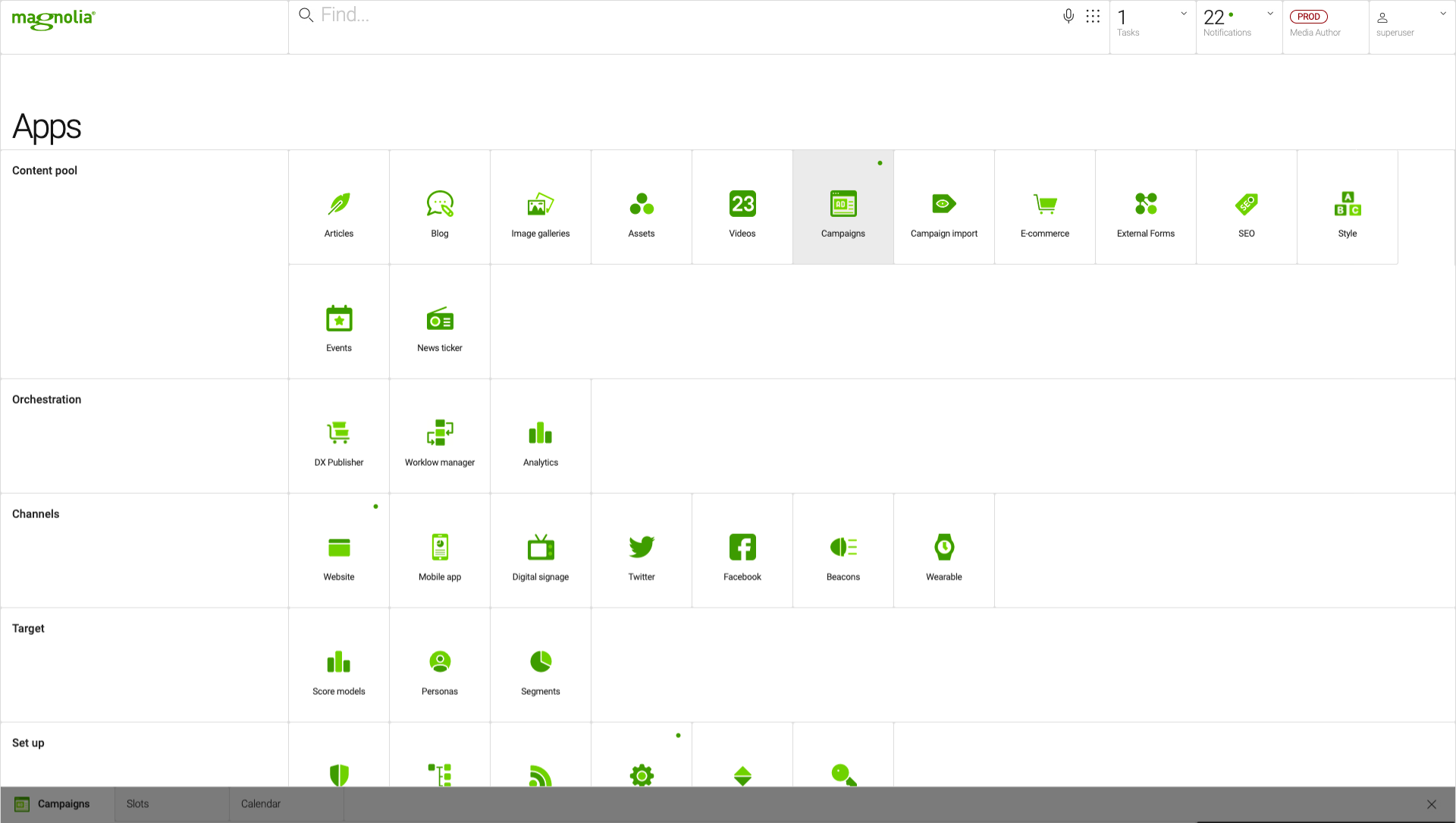Click the Magnolia logo

point(53,19)
